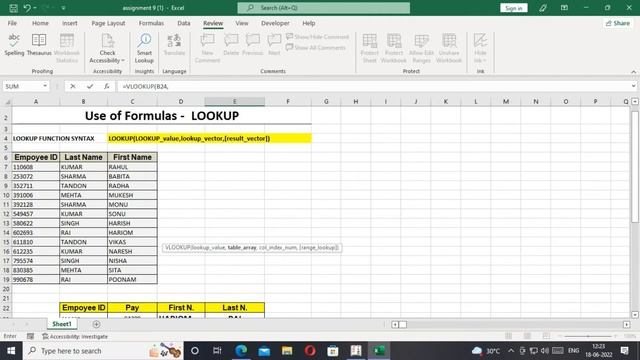Select the First Name header cell
The image size is (640, 360).
point(132,157)
